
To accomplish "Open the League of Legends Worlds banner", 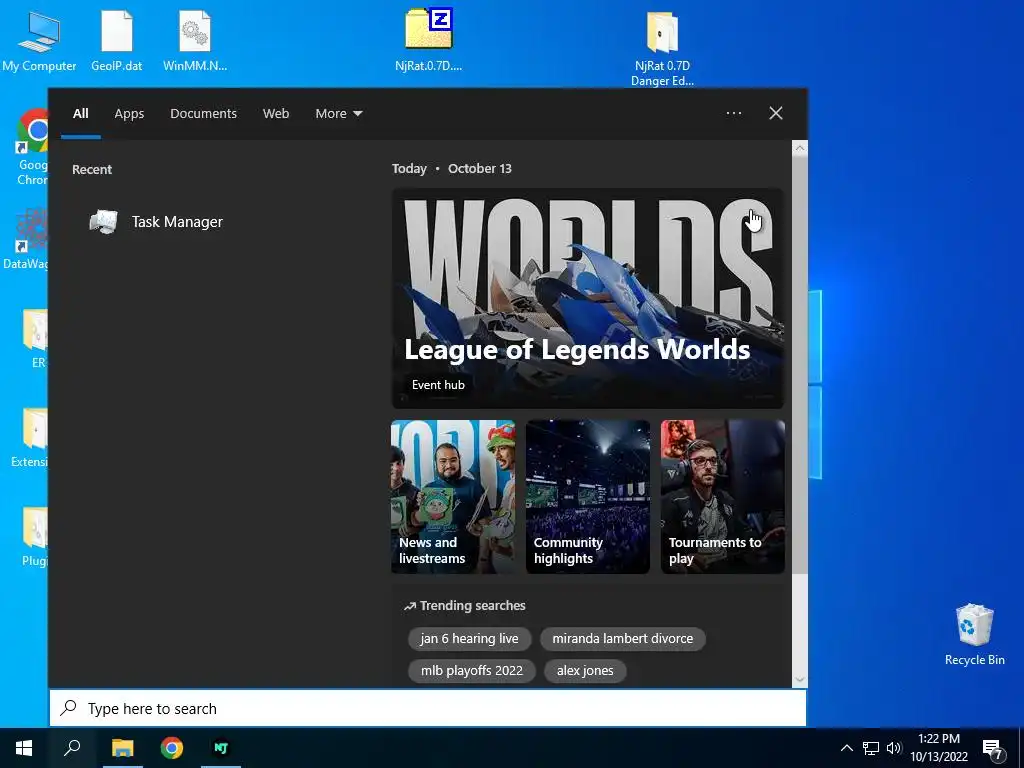I will click(588, 298).
